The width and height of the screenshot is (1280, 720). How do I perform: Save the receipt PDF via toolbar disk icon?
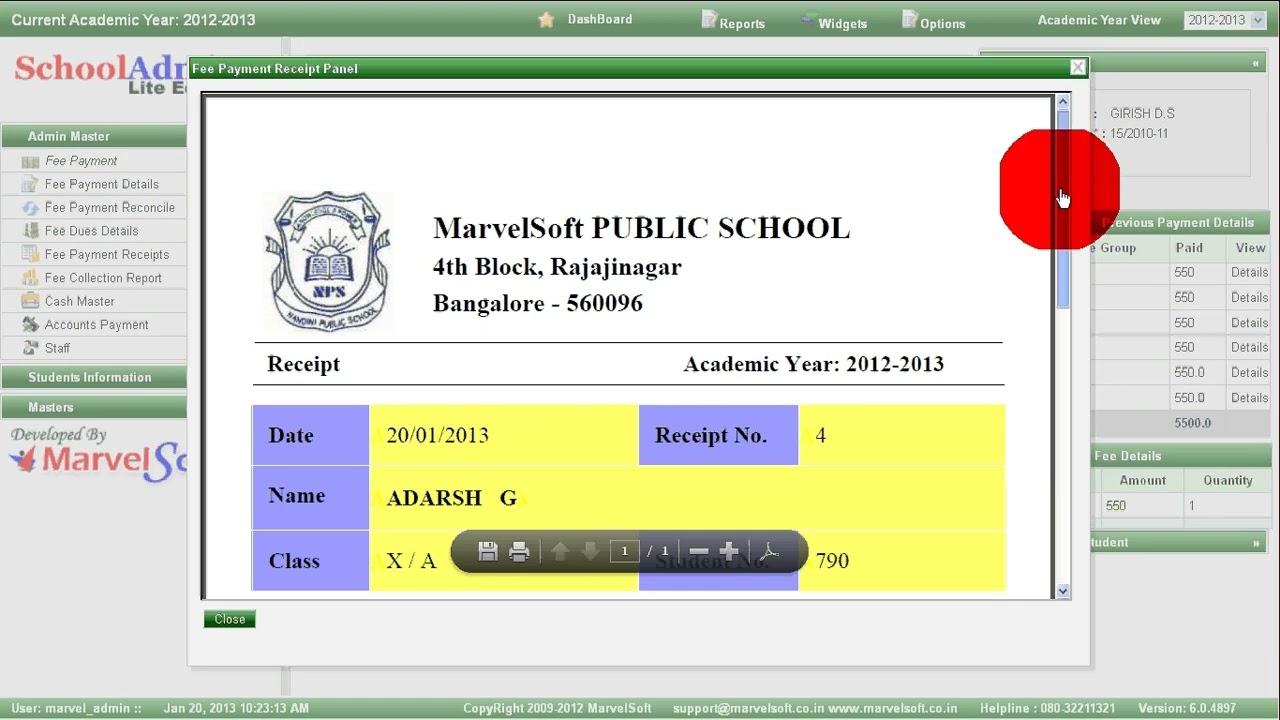tap(488, 551)
